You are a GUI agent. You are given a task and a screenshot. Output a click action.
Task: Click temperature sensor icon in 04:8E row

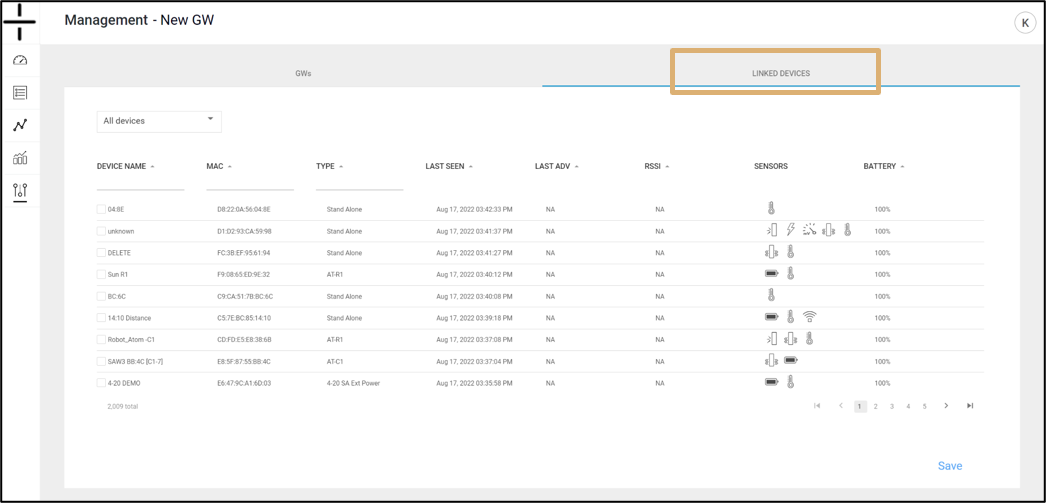(771, 209)
